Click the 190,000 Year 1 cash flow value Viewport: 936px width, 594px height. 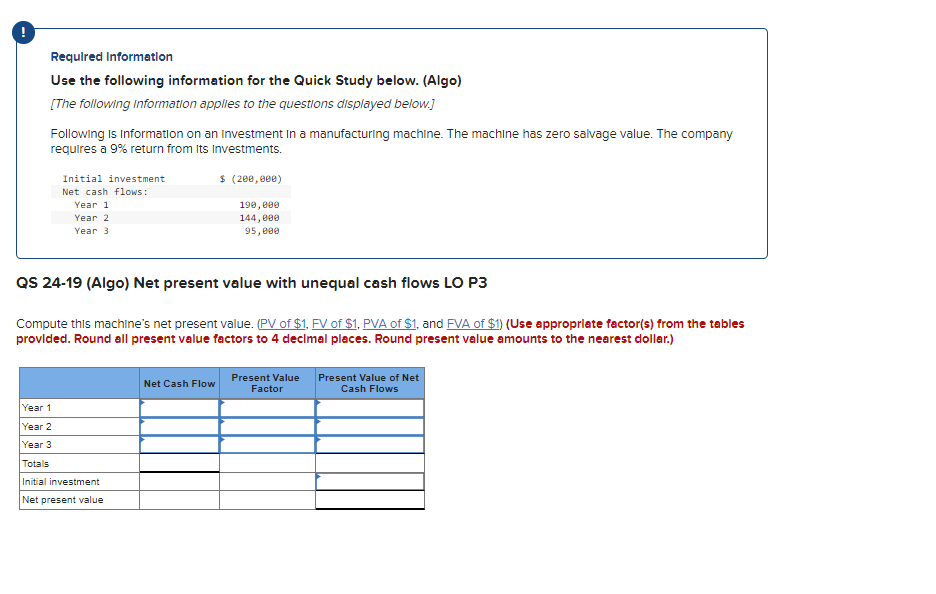259,205
